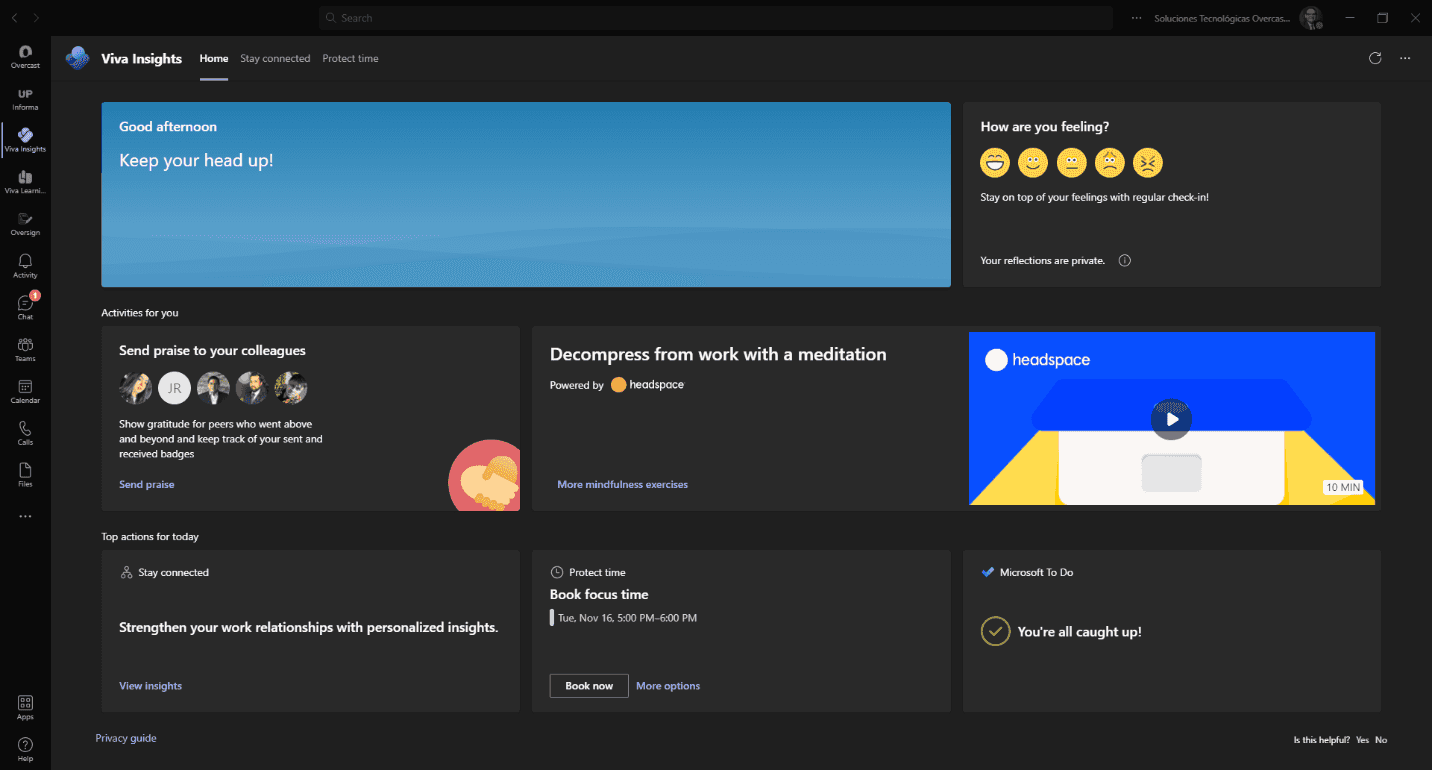Open the Oversign app in sidebar
The width and height of the screenshot is (1432, 770).
point(25,224)
